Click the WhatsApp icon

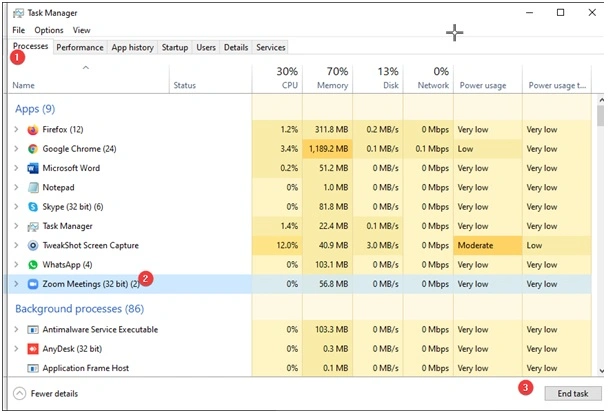[33, 265]
